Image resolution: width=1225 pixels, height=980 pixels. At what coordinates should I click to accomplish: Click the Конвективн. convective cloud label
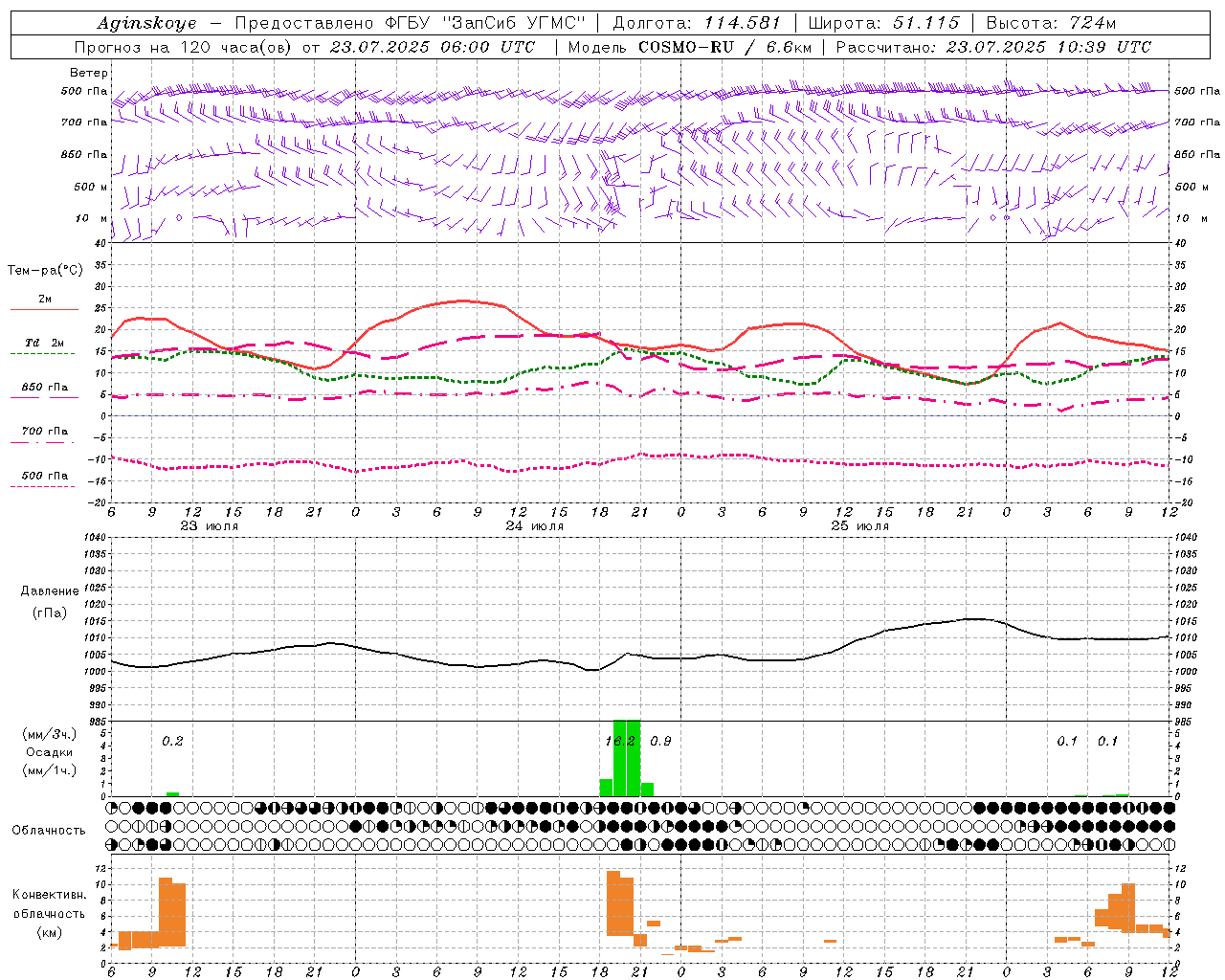[50, 894]
